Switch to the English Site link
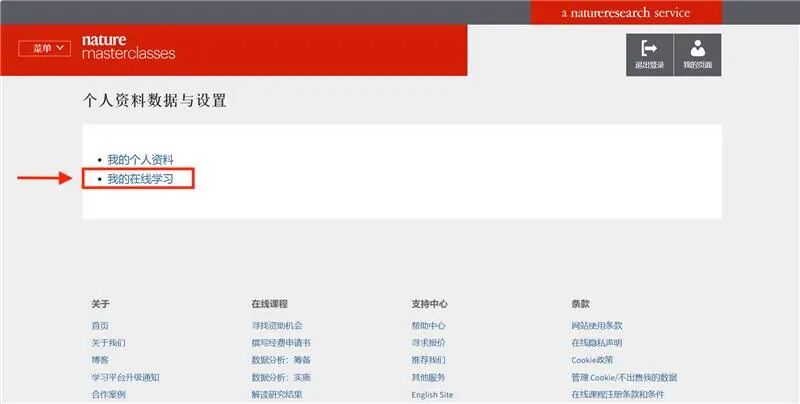The height and width of the screenshot is (404, 800). pyautogui.click(x=432, y=395)
